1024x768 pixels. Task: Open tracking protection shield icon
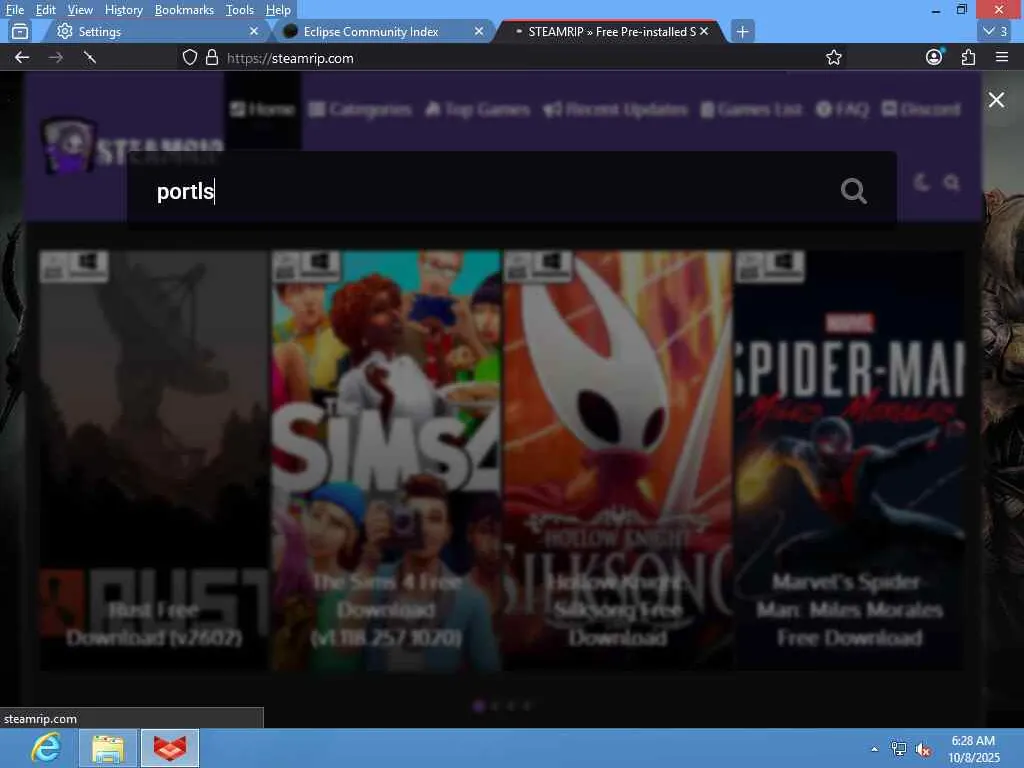click(189, 57)
